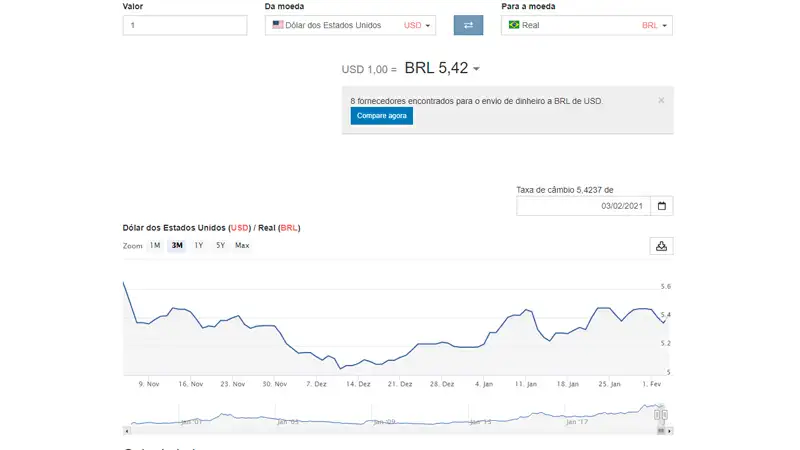Expand the BRL 5,42 result dropdown arrow
This screenshot has width=800, height=450.
pos(477,69)
